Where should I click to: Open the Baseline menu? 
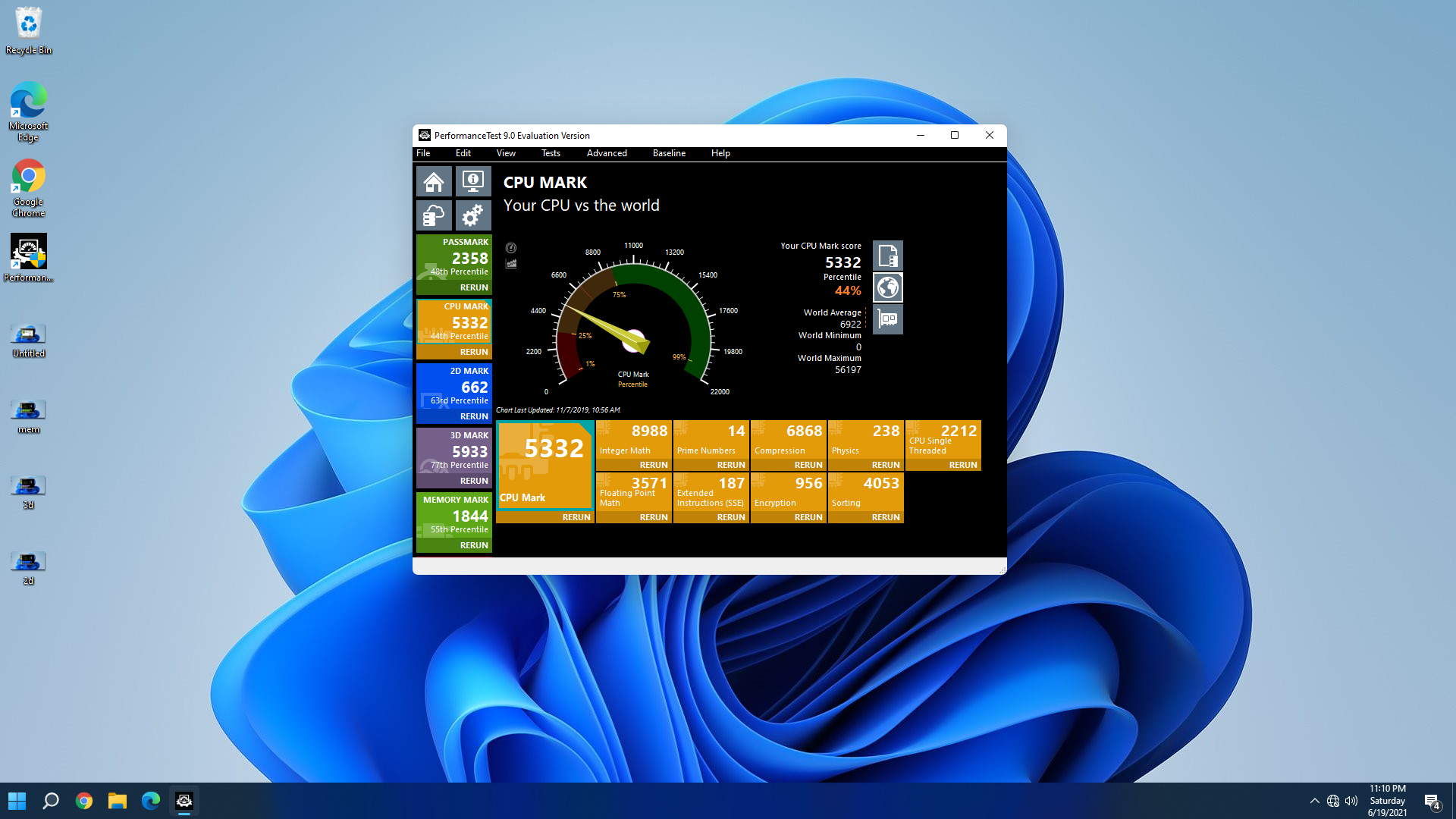669,153
